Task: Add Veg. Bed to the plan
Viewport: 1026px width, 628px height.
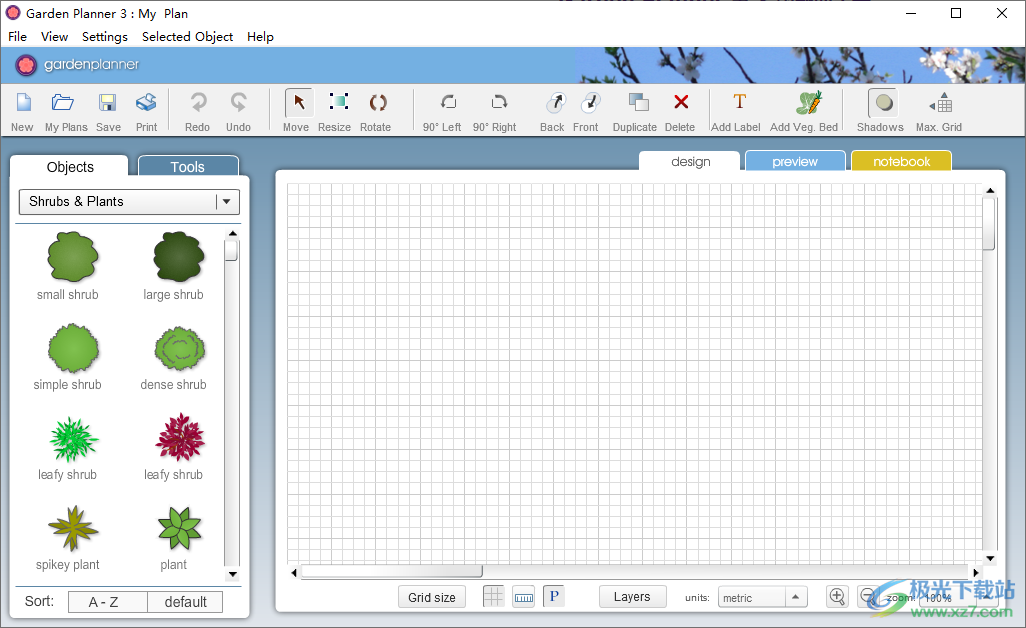Action: (809, 103)
